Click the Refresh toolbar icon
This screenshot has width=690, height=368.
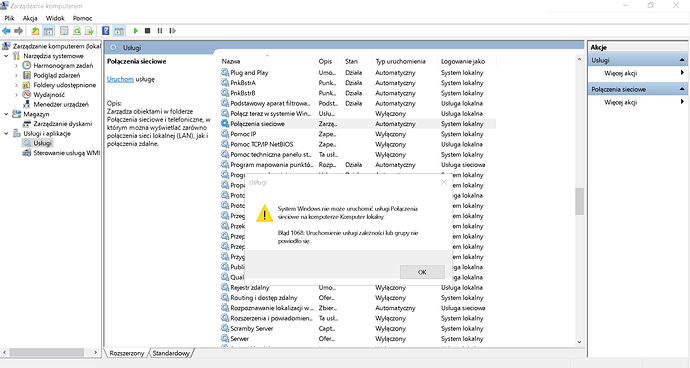point(77,31)
